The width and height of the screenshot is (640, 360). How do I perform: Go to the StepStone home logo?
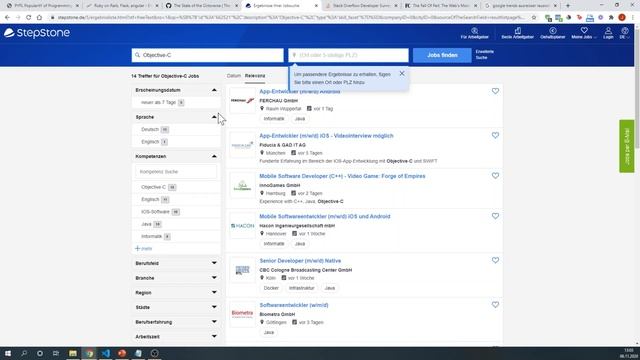point(37,33)
